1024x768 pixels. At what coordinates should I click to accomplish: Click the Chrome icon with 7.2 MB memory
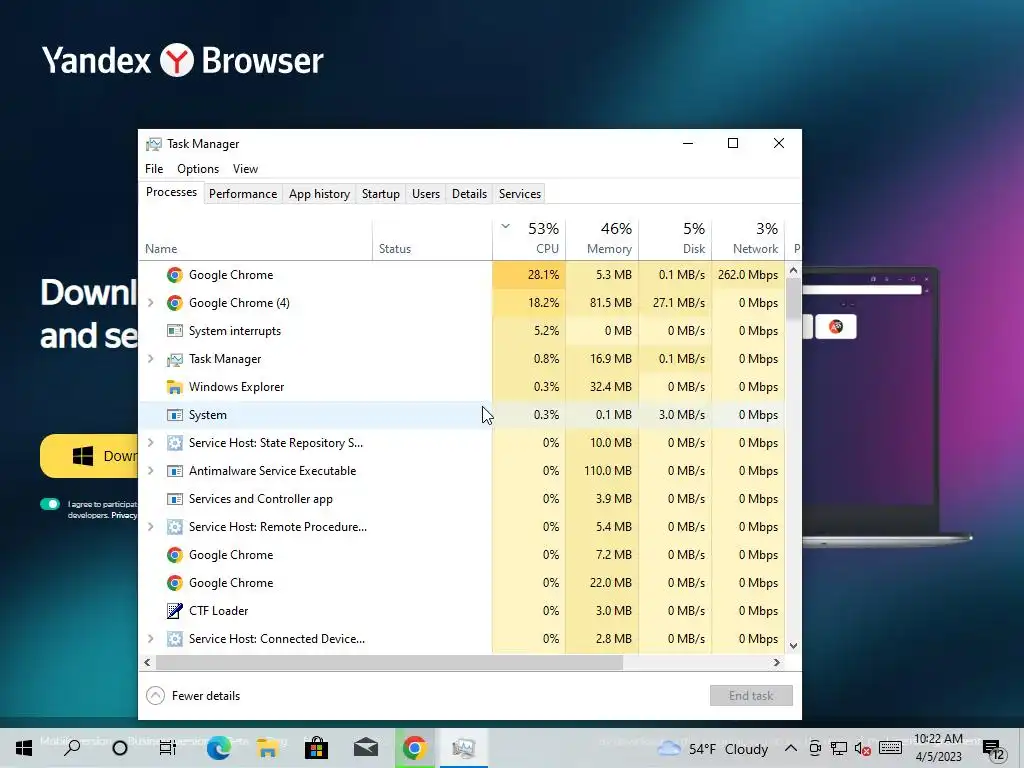(x=174, y=555)
